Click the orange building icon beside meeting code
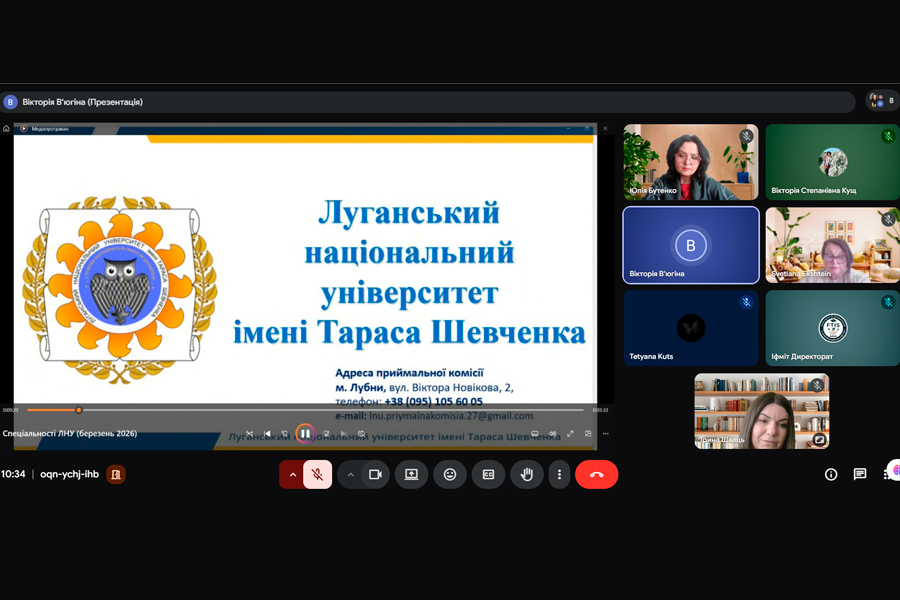The height and width of the screenshot is (600, 900). pyautogui.click(x=116, y=474)
